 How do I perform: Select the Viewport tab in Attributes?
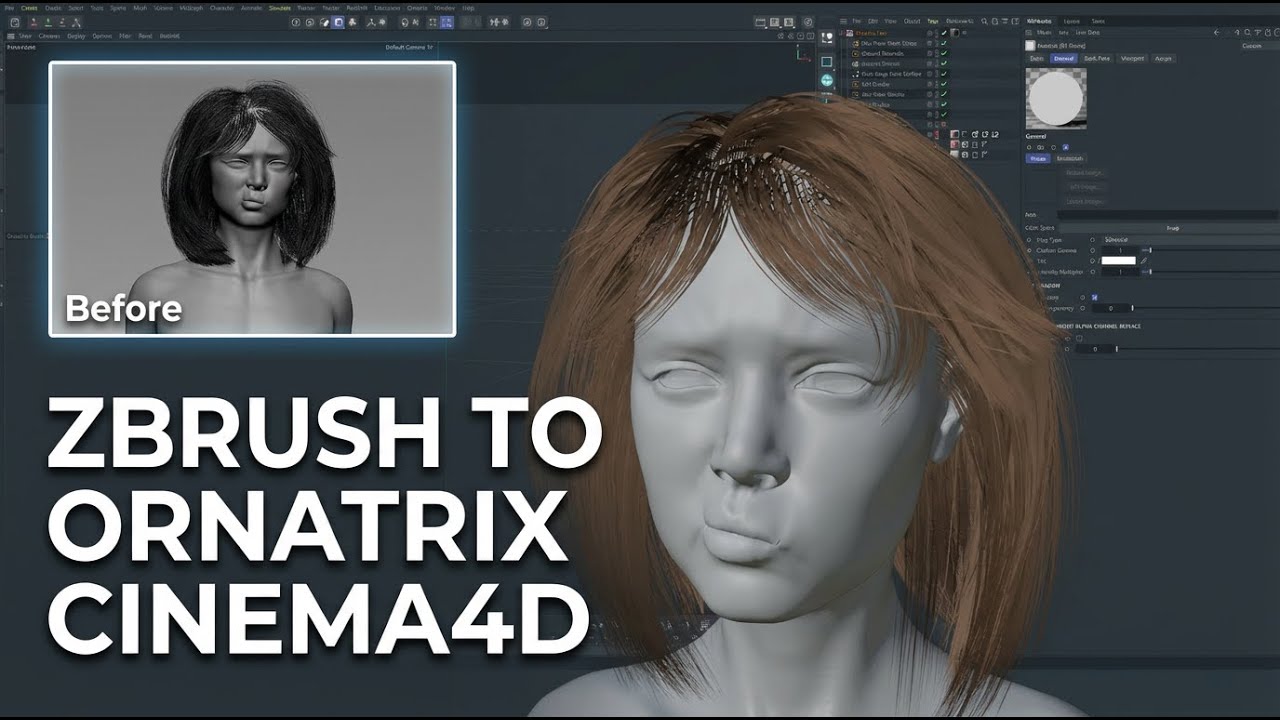tap(1132, 58)
